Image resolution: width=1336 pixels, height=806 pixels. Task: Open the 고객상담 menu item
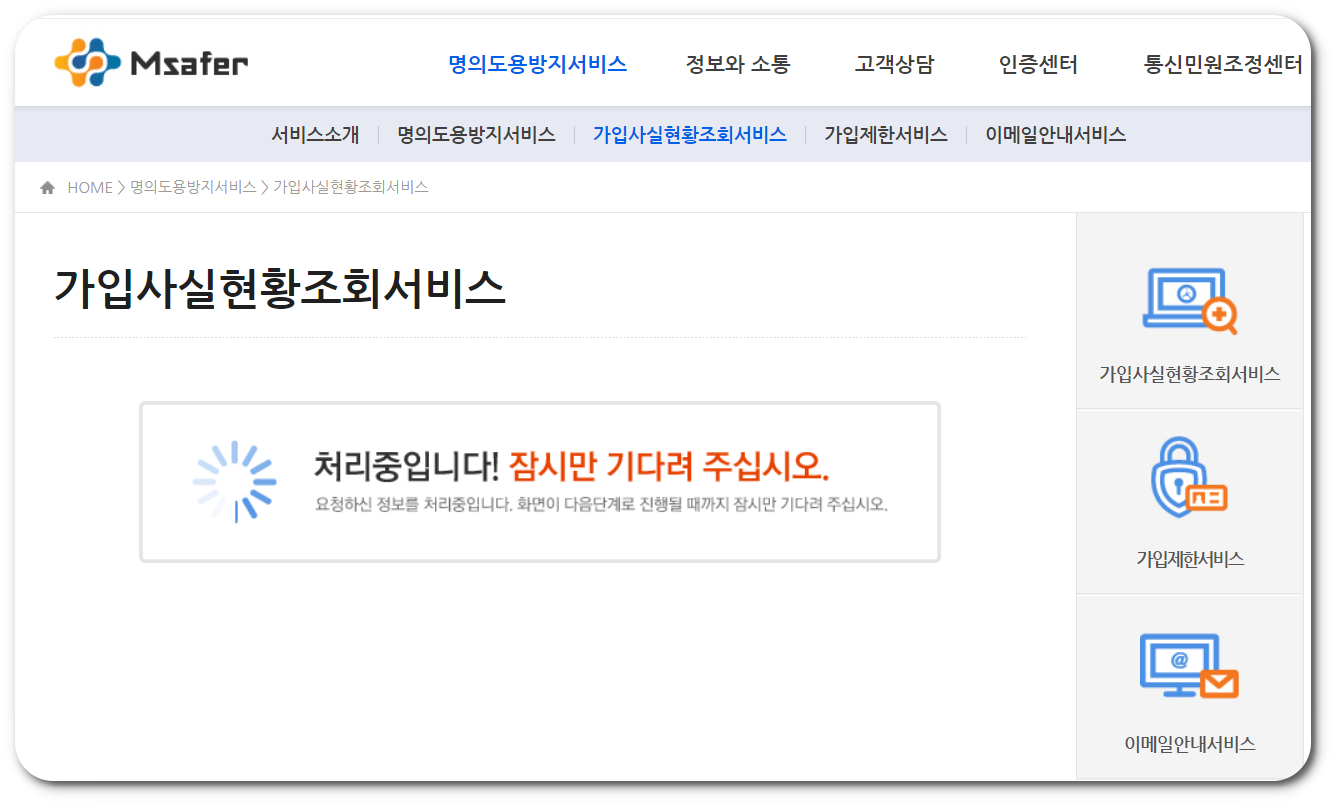(894, 62)
